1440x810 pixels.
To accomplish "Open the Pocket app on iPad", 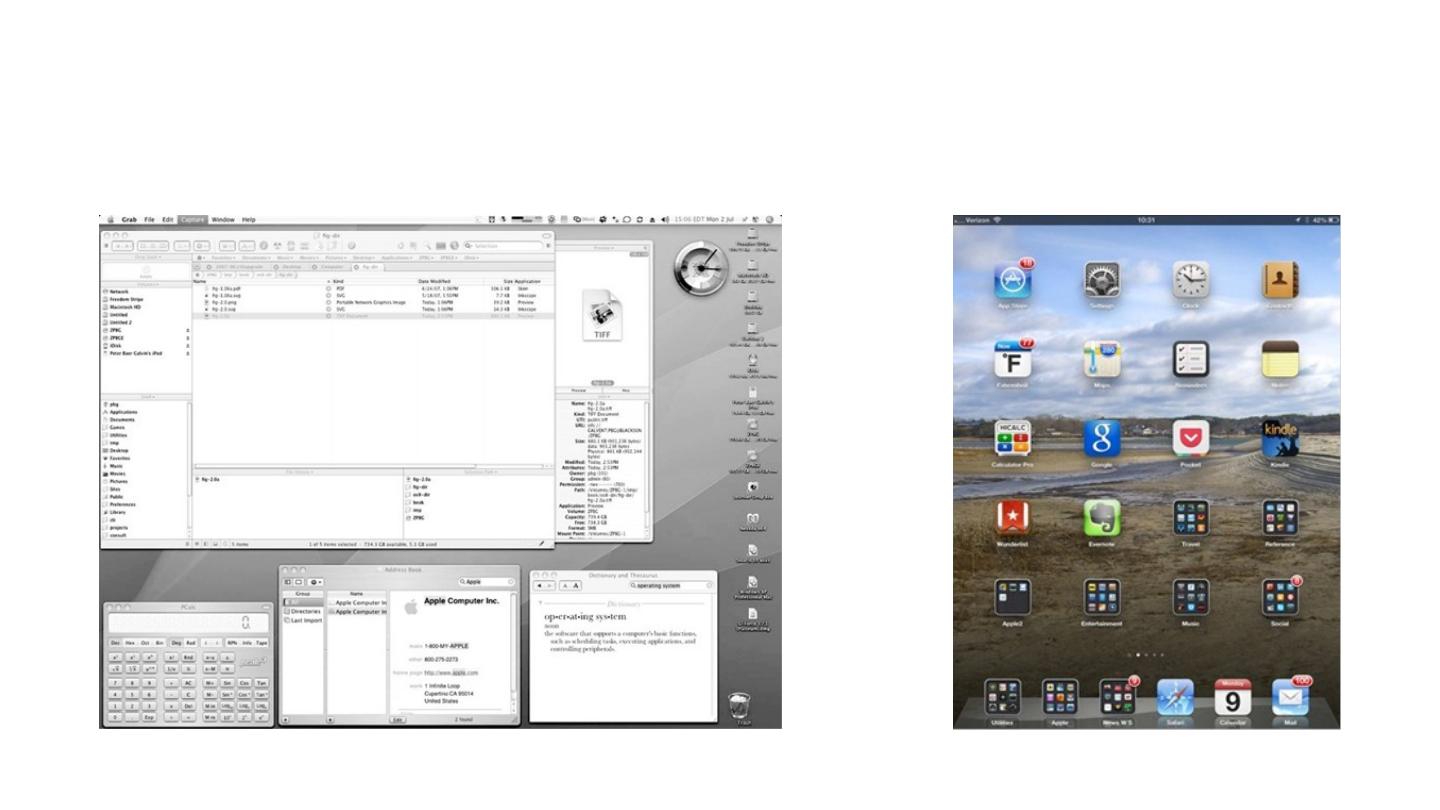I will click(1190, 438).
